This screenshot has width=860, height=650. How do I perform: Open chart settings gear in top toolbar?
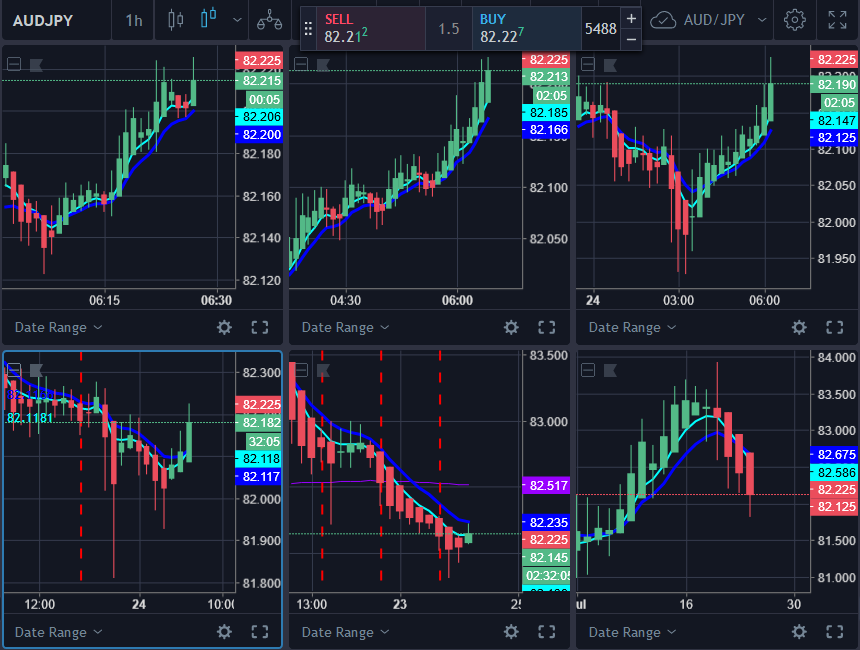click(x=795, y=19)
